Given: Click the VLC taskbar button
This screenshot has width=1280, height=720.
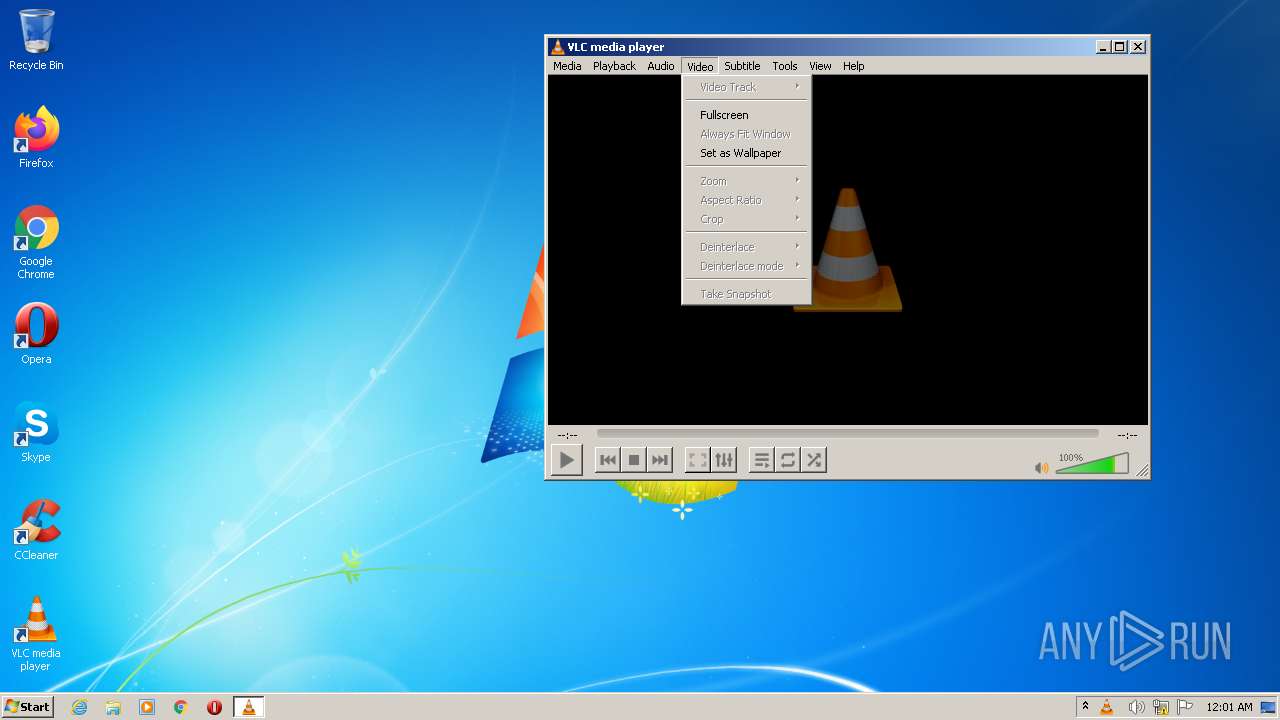Looking at the screenshot, I should tap(248, 707).
